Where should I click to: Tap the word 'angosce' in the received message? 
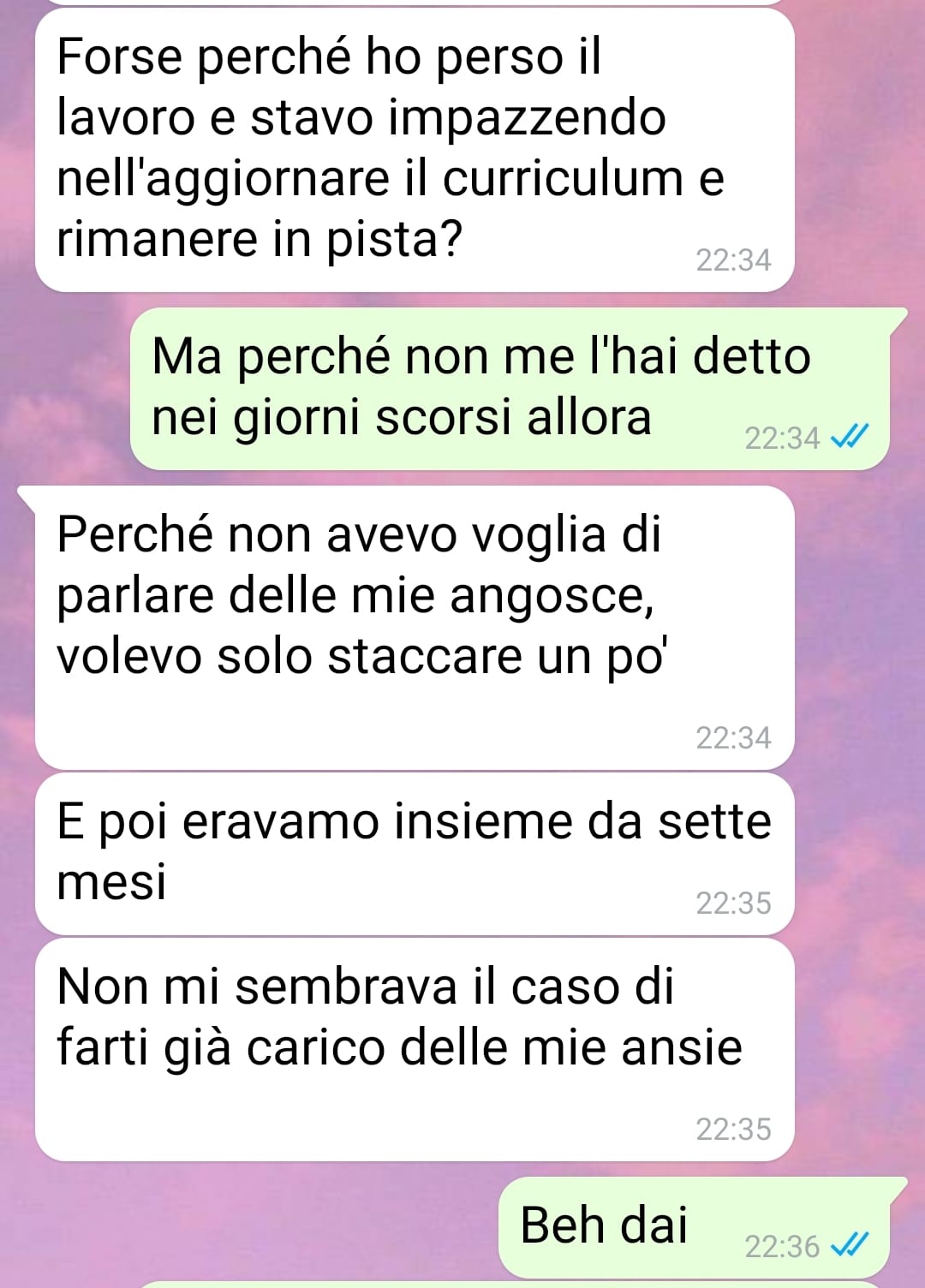pos(552,596)
